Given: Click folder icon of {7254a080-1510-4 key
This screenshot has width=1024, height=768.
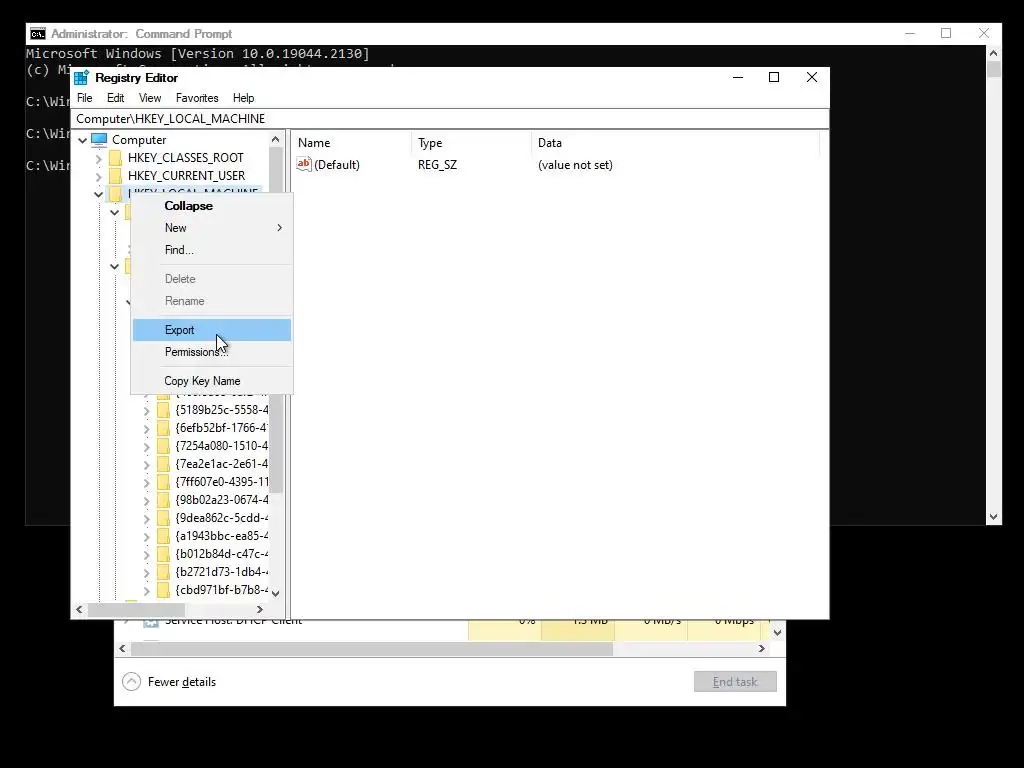Looking at the screenshot, I should coord(163,446).
